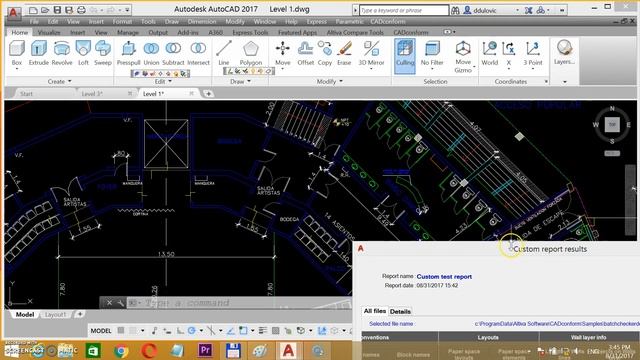This screenshot has height=360, width=640.
Task: Toggle lineweight display in status bar
Action: point(263,330)
